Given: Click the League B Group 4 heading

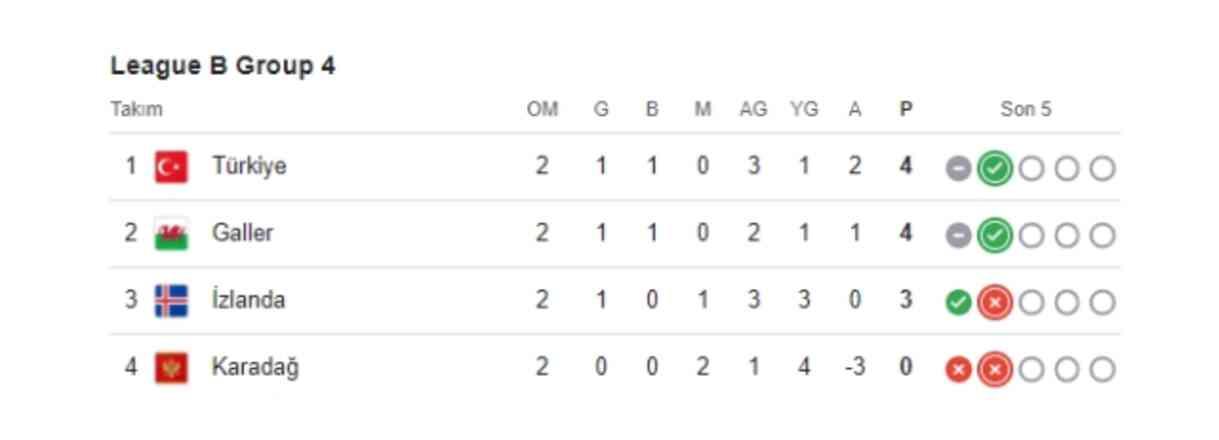Looking at the screenshot, I should point(223,66).
